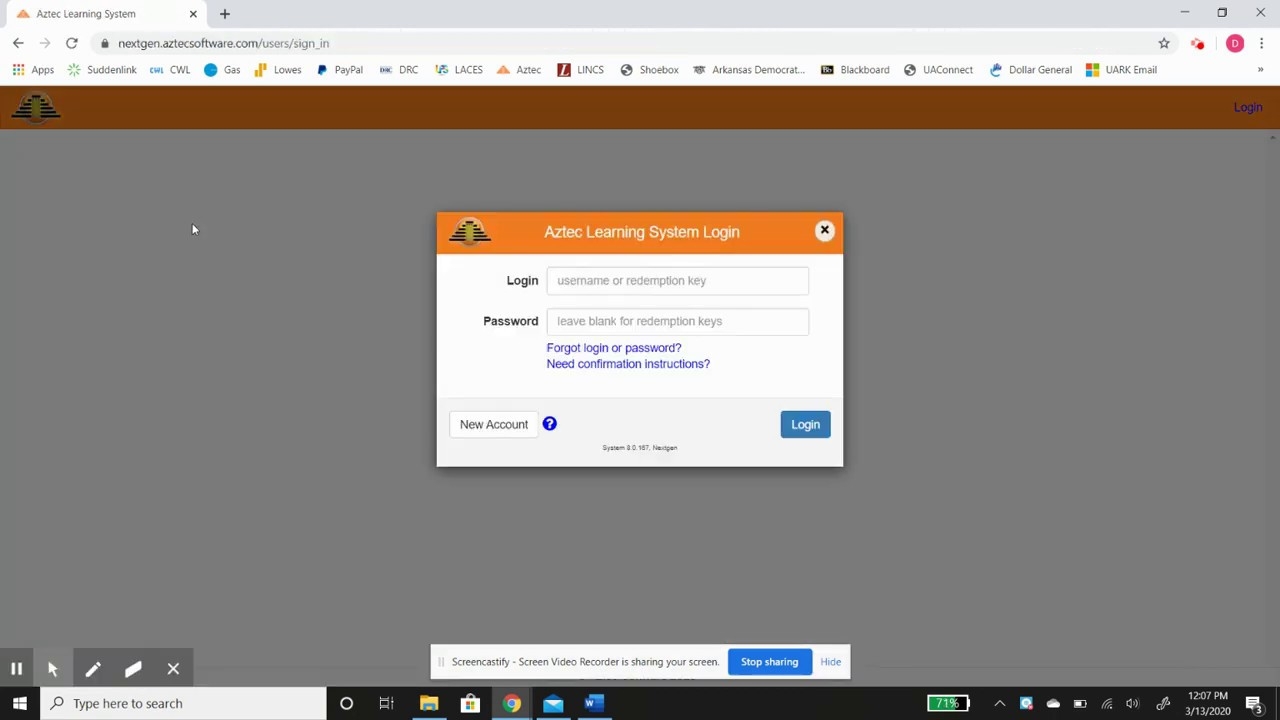Open the Windows Start menu
Screen dimensions: 1280x720
20,703
